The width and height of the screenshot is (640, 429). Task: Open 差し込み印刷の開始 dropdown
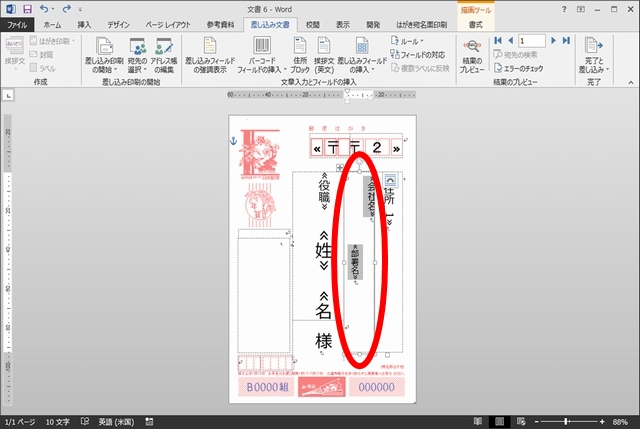click(104, 55)
